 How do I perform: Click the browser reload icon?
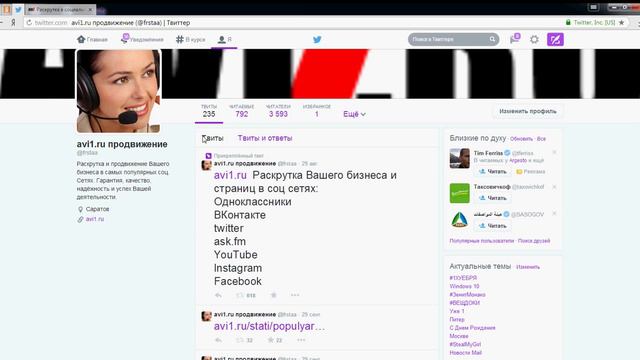coord(29,22)
